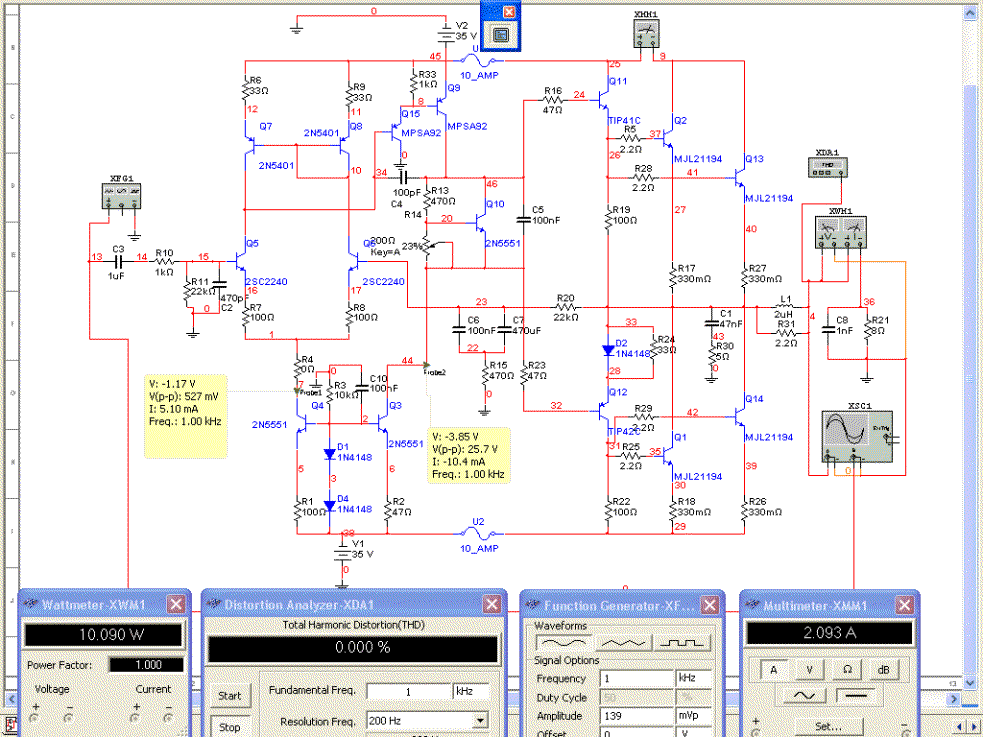Click the mVp unit box for Amplitude
This screenshot has height=737, width=983.
click(x=694, y=715)
